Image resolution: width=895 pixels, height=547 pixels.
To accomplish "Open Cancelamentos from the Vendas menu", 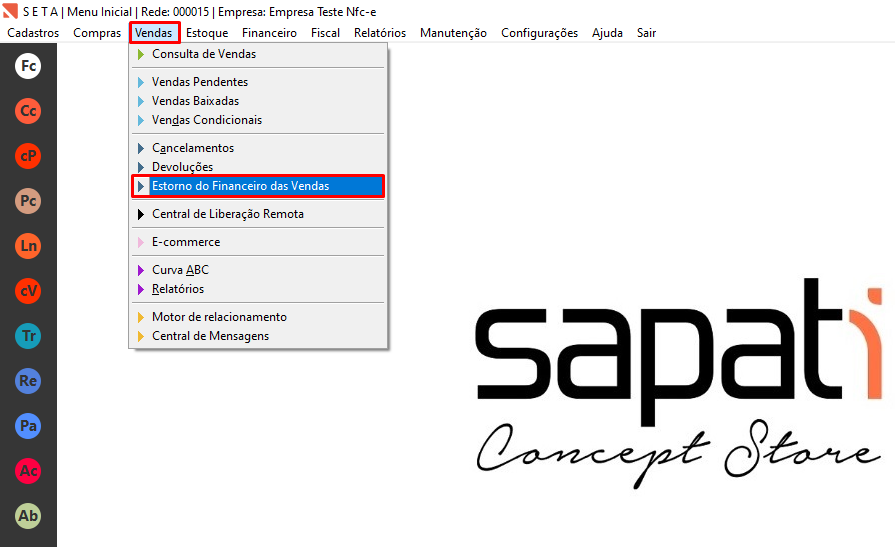I will (258, 148).
